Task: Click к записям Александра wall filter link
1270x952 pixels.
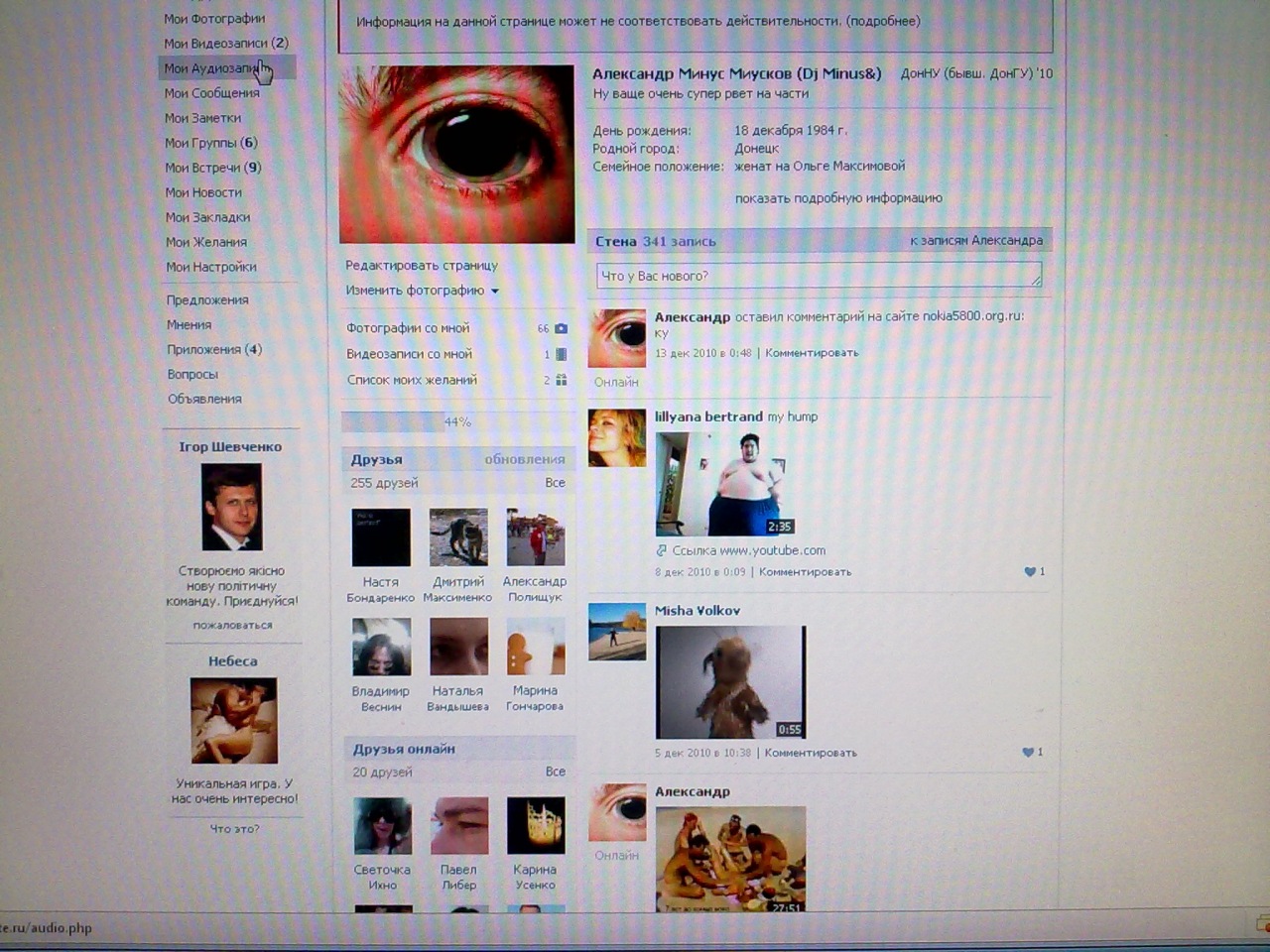Action: (x=976, y=240)
